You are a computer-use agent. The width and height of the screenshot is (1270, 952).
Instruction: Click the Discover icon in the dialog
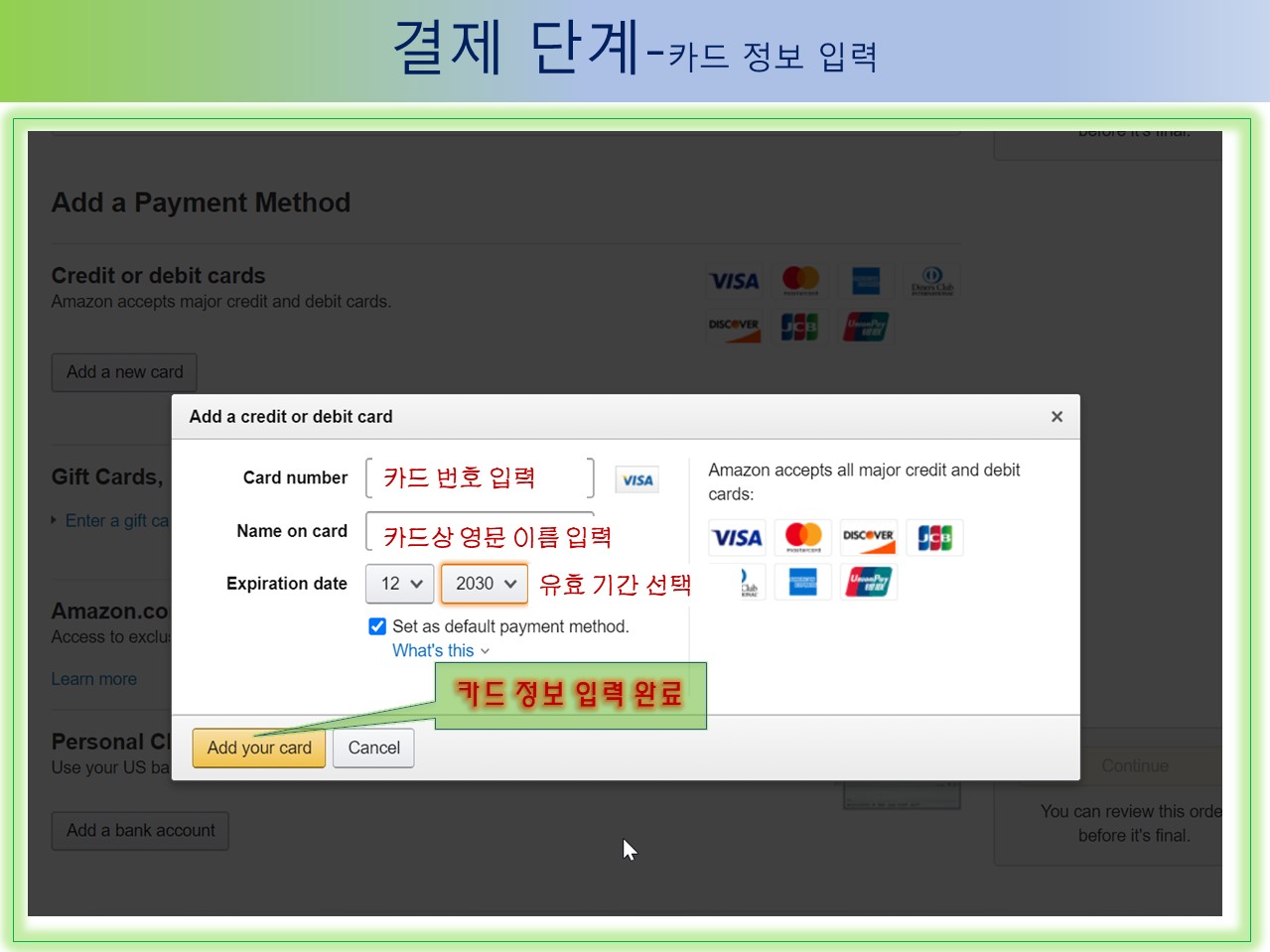point(868,538)
